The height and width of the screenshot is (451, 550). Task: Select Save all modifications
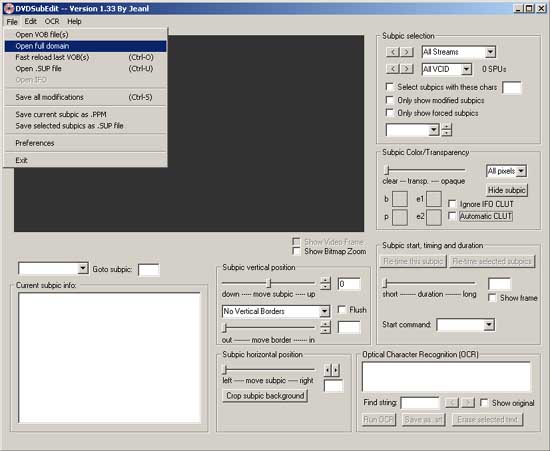86,97
